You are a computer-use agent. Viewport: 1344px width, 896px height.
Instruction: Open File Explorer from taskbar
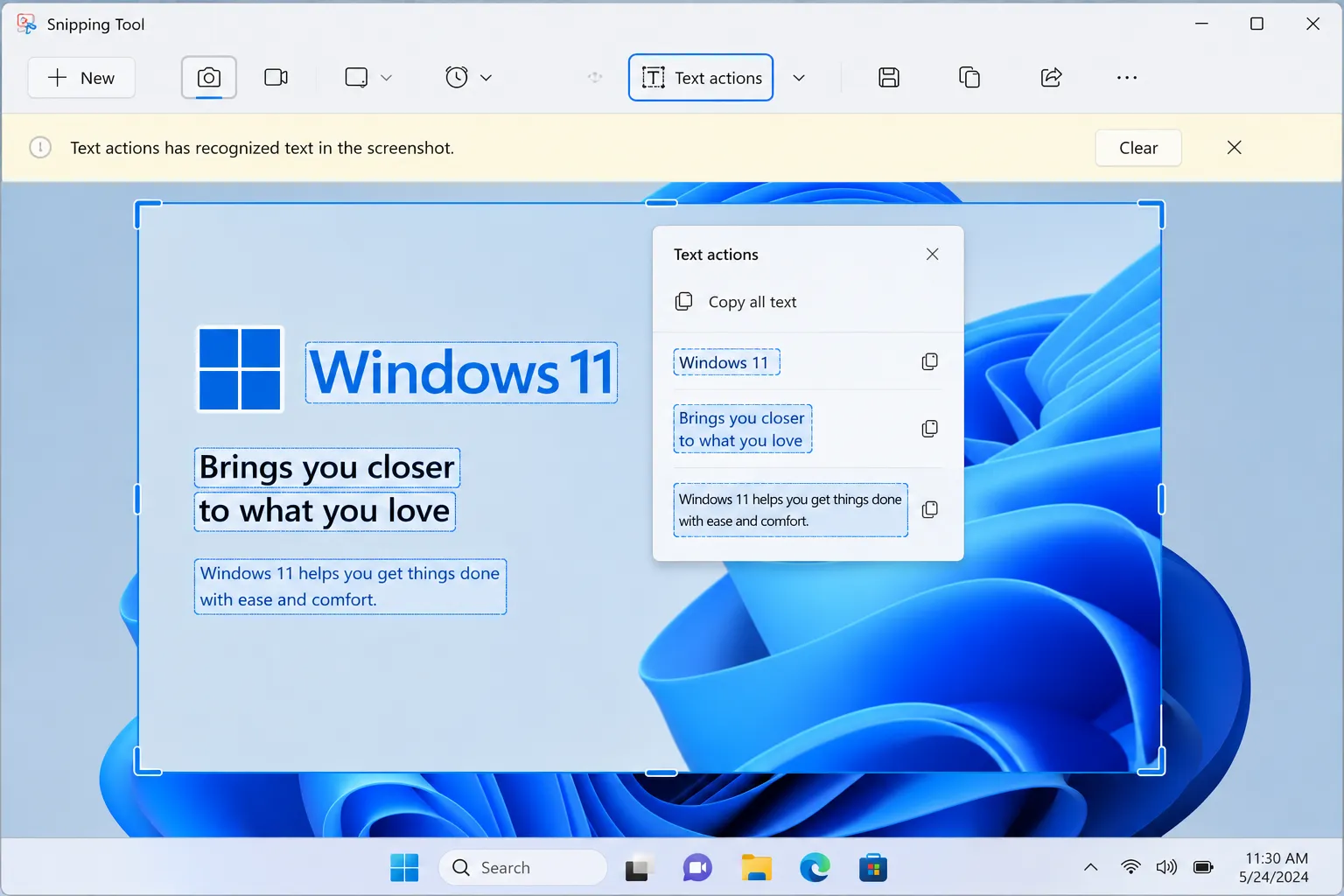click(x=756, y=868)
